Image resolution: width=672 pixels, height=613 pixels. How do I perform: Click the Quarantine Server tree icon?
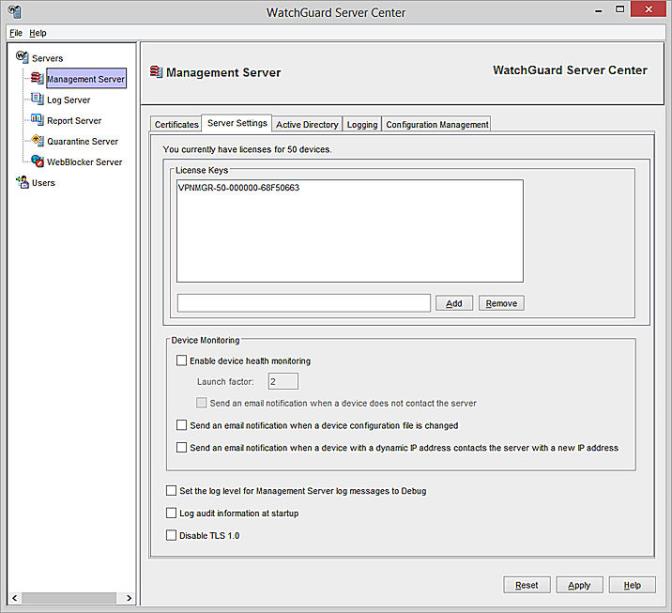coord(37,141)
